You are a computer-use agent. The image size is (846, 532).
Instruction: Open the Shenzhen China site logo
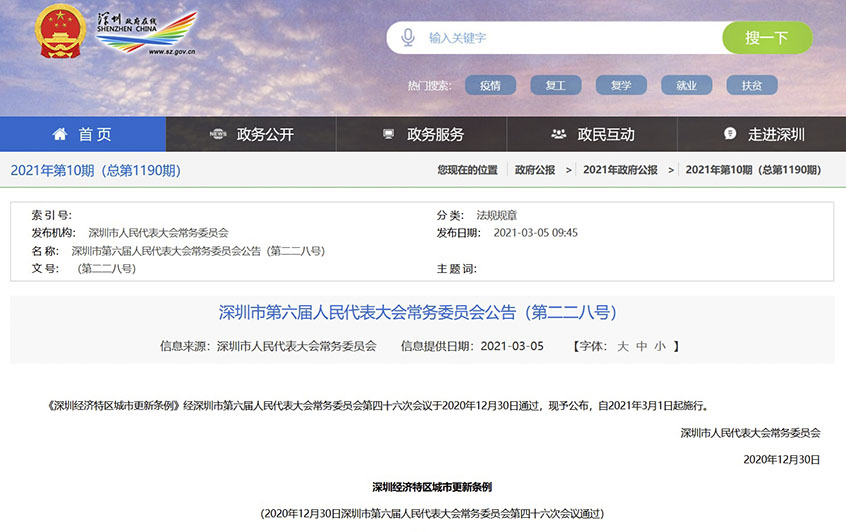[x=147, y=34]
